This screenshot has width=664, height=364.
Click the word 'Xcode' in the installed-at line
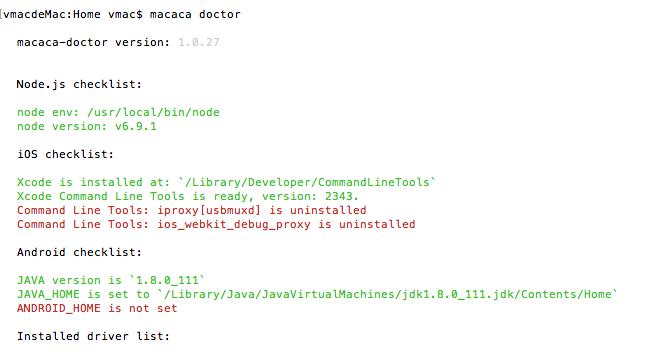[34, 182]
